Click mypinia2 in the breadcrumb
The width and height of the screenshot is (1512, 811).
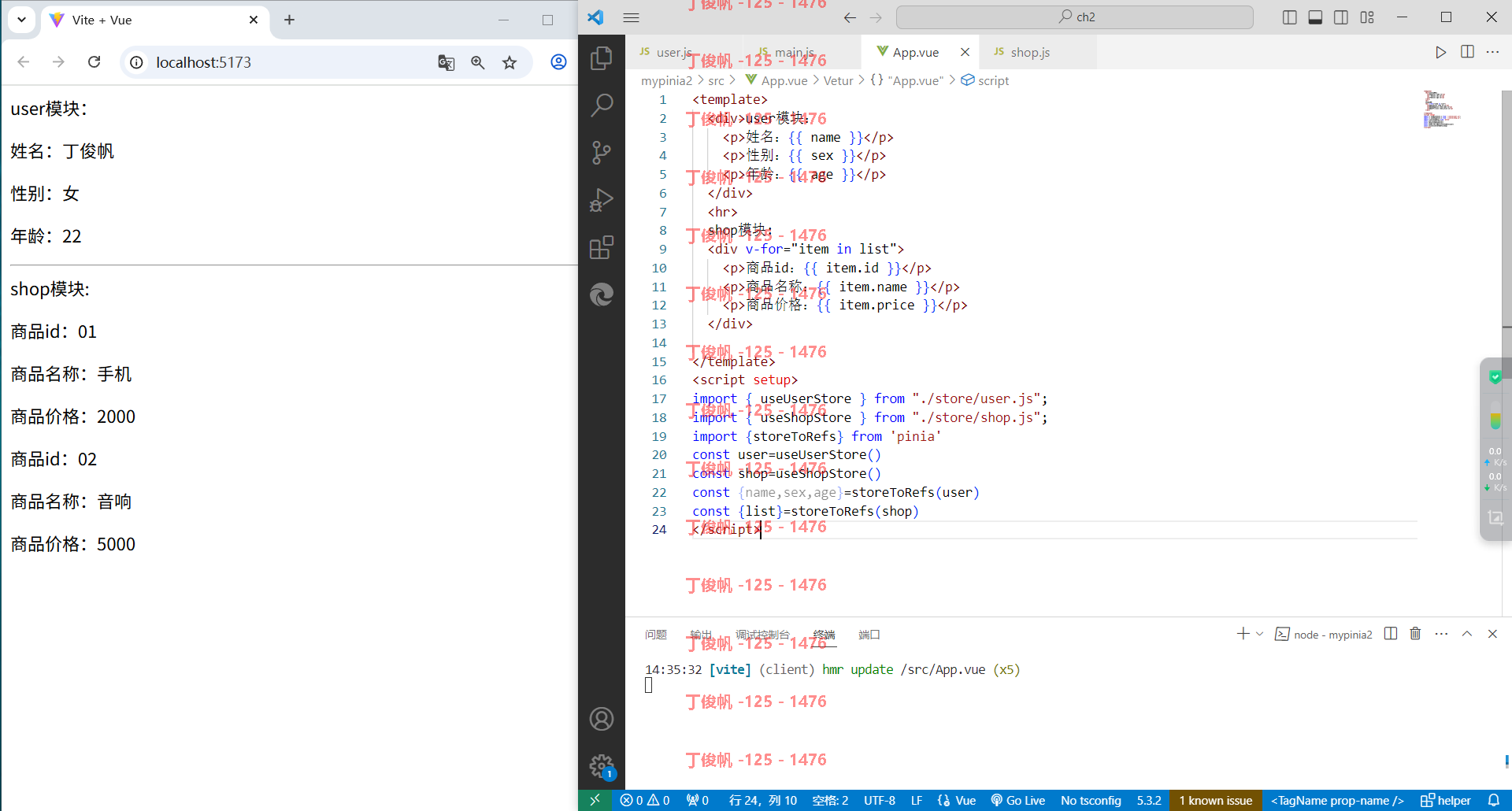(666, 80)
